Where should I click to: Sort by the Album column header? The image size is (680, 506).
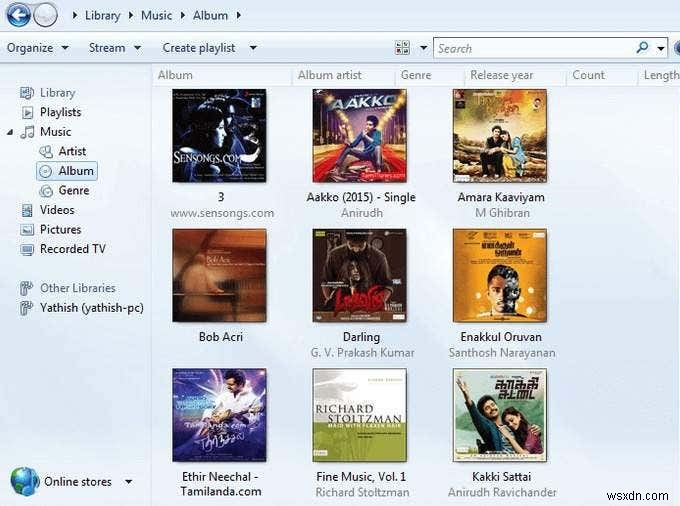point(222,75)
